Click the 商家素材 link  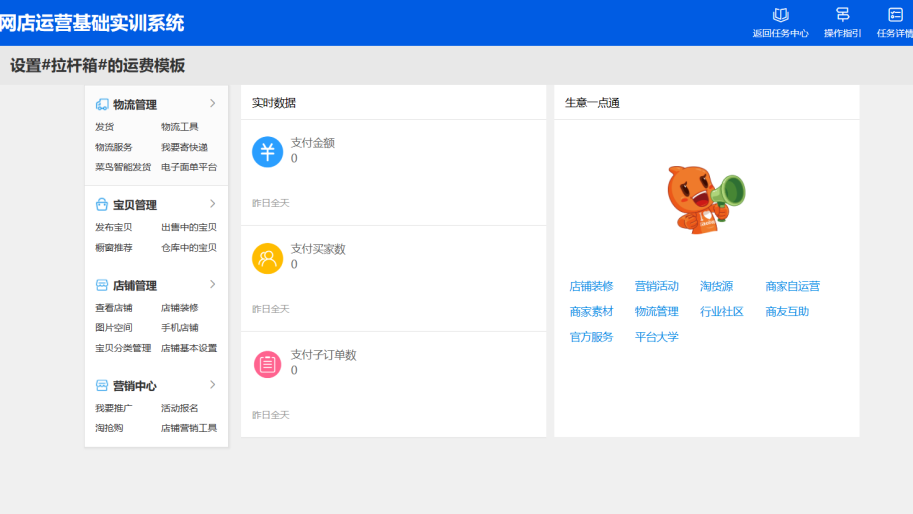pos(591,311)
